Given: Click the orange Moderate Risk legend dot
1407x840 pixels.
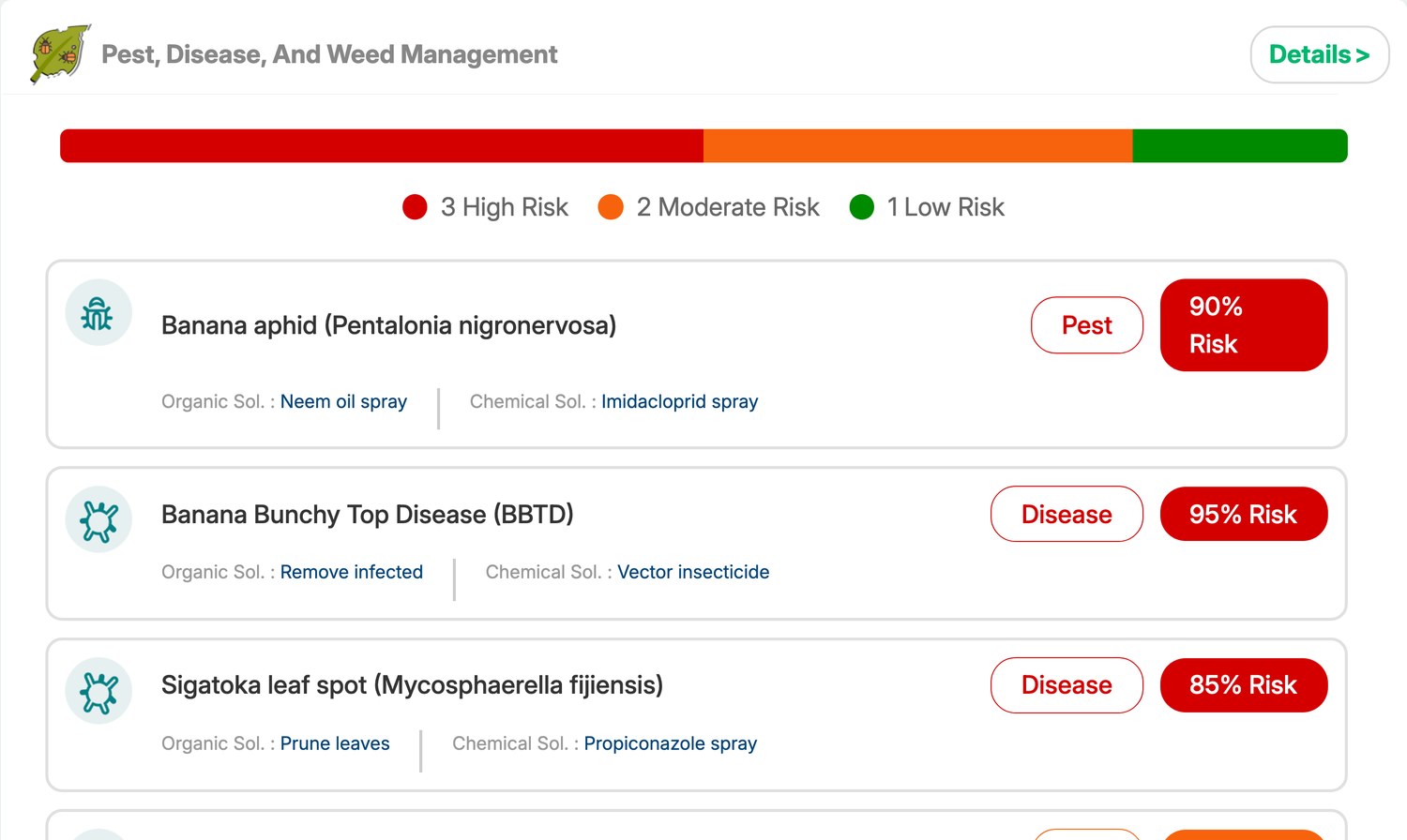Looking at the screenshot, I should coord(611,207).
